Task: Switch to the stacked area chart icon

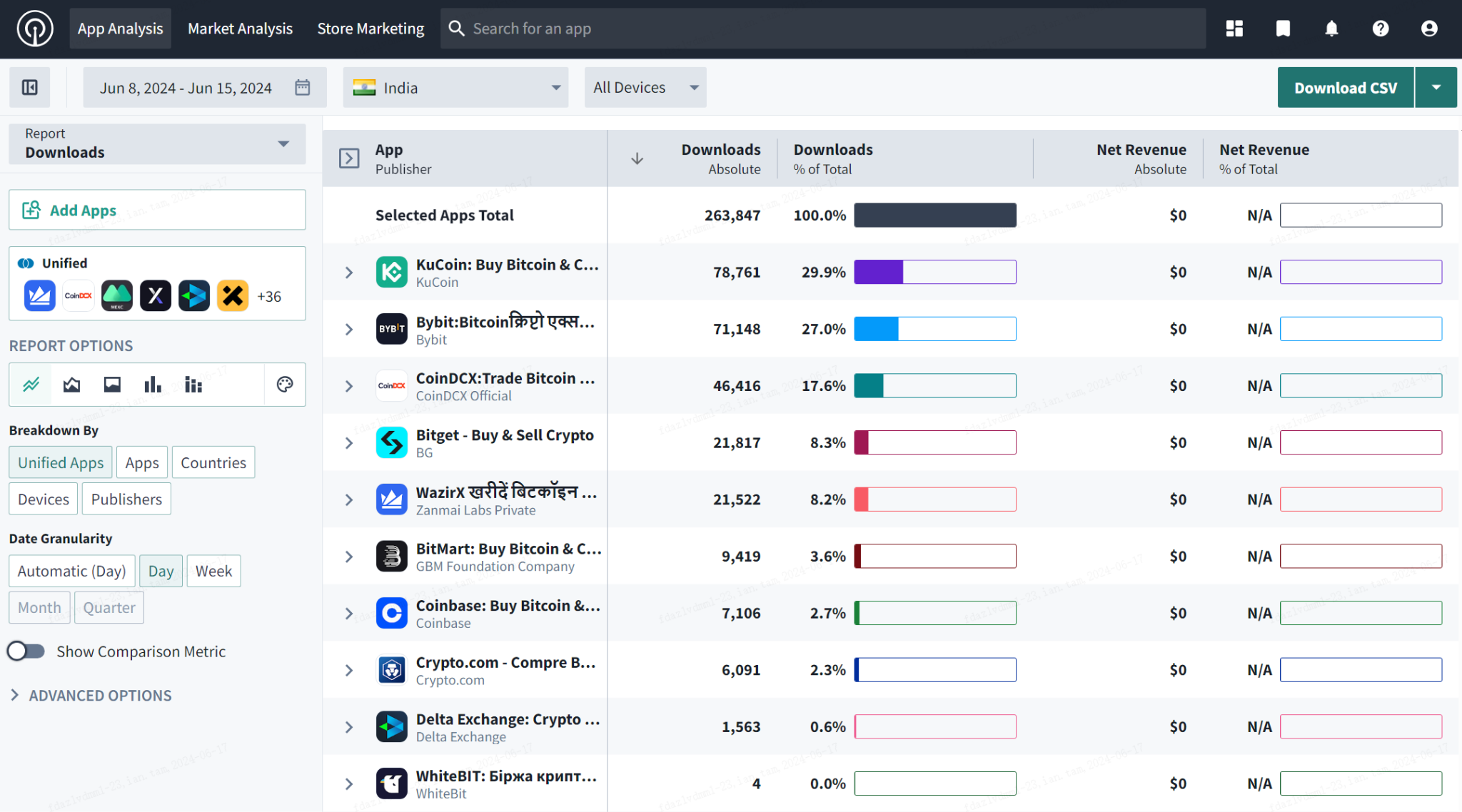Action: click(x=71, y=385)
